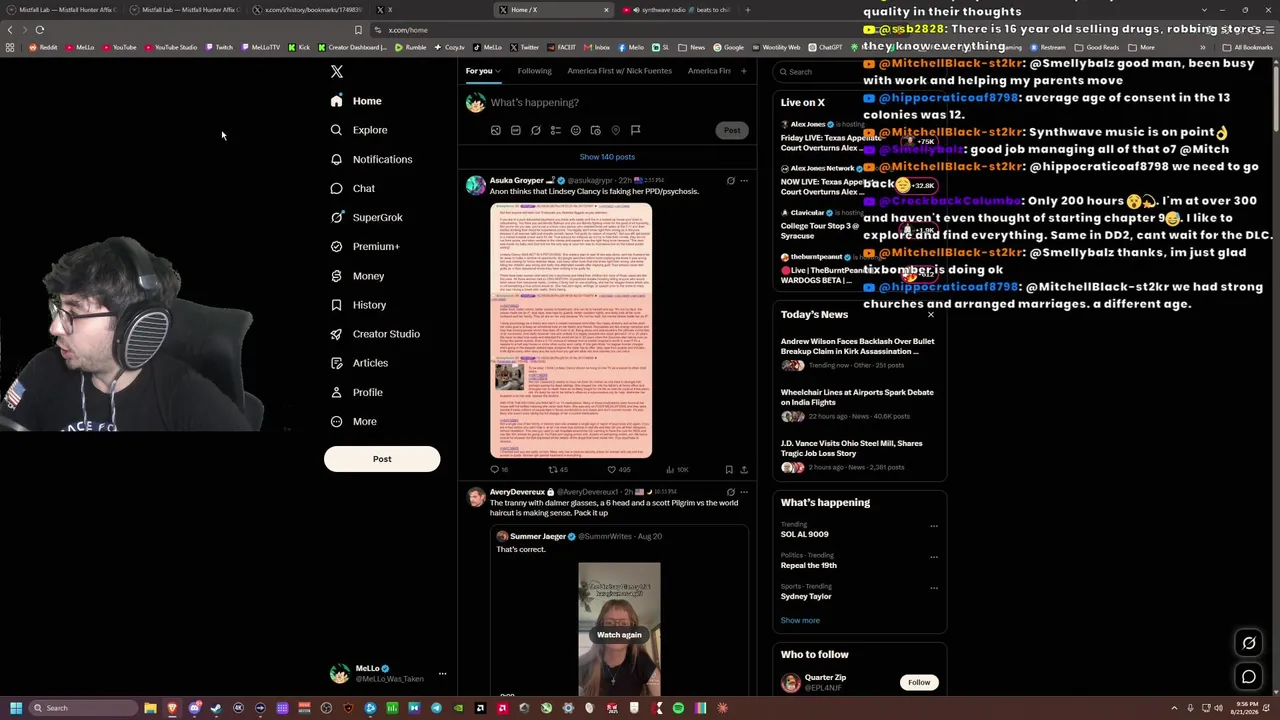This screenshot has width=1280, height=720.
Task: Click the X logo in the sidebar
Action: 337,72
